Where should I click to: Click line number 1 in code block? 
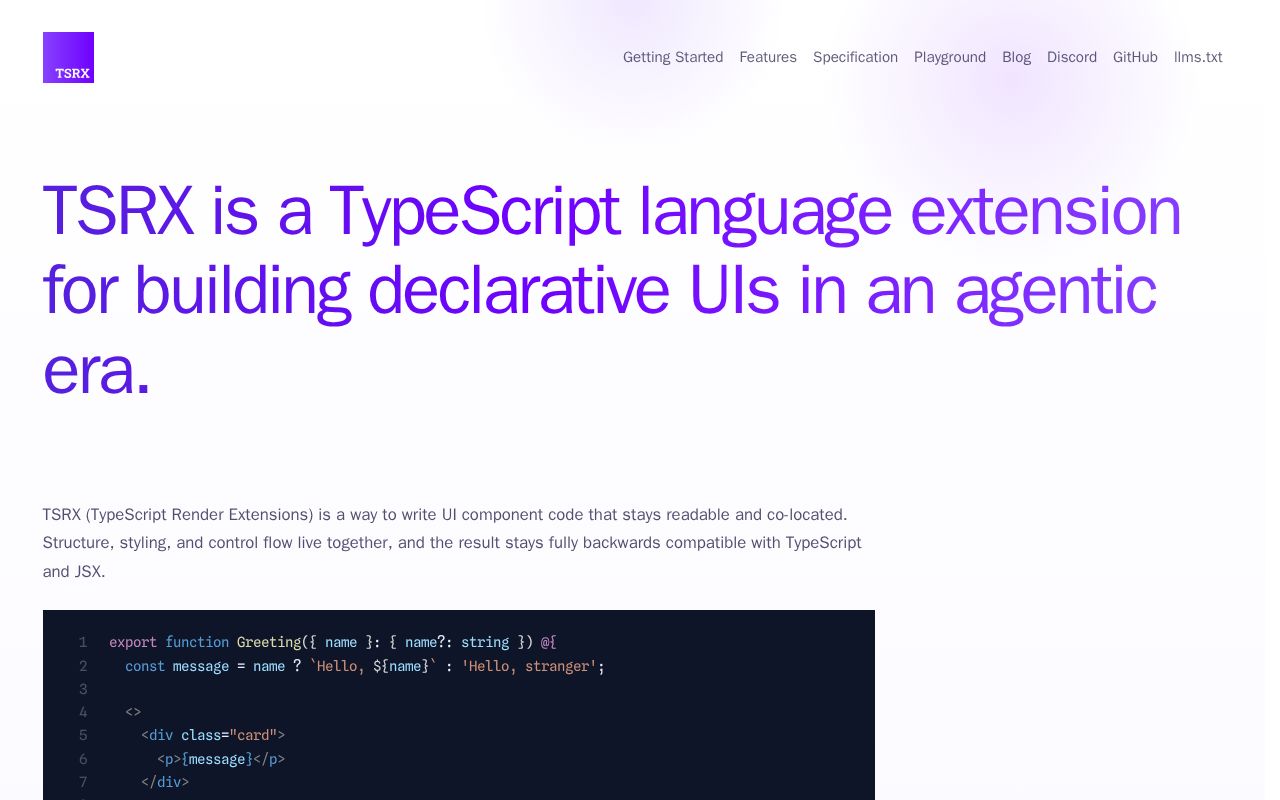[x=83, y=642]
